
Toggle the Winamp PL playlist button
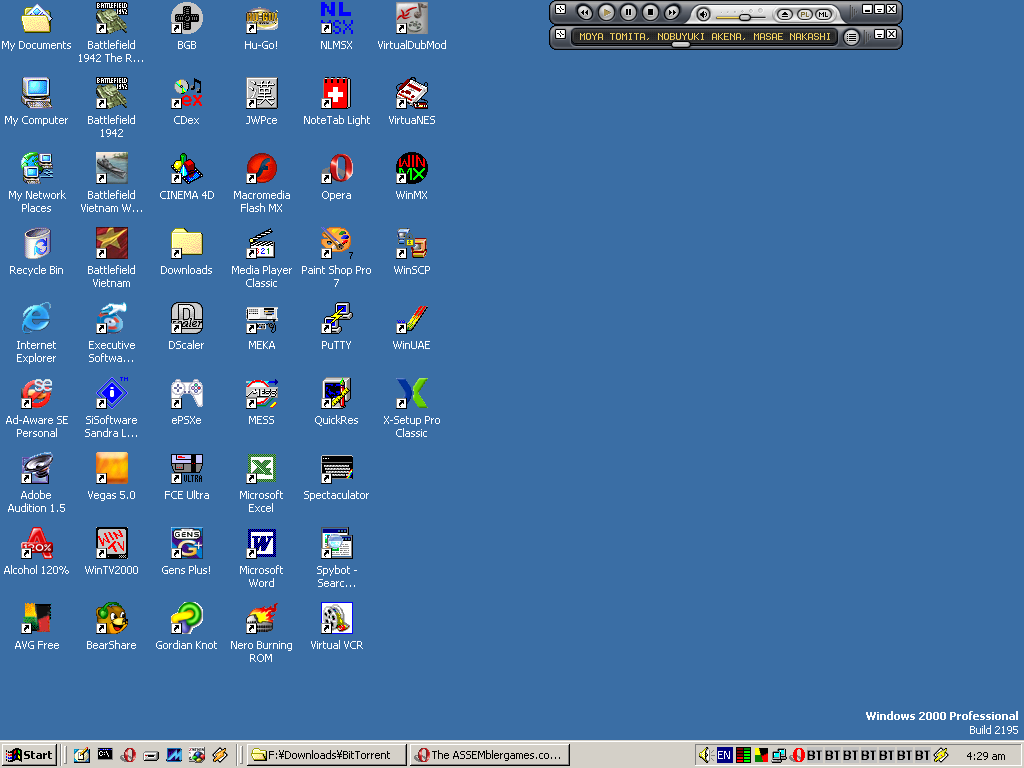[x=805, y=14]
